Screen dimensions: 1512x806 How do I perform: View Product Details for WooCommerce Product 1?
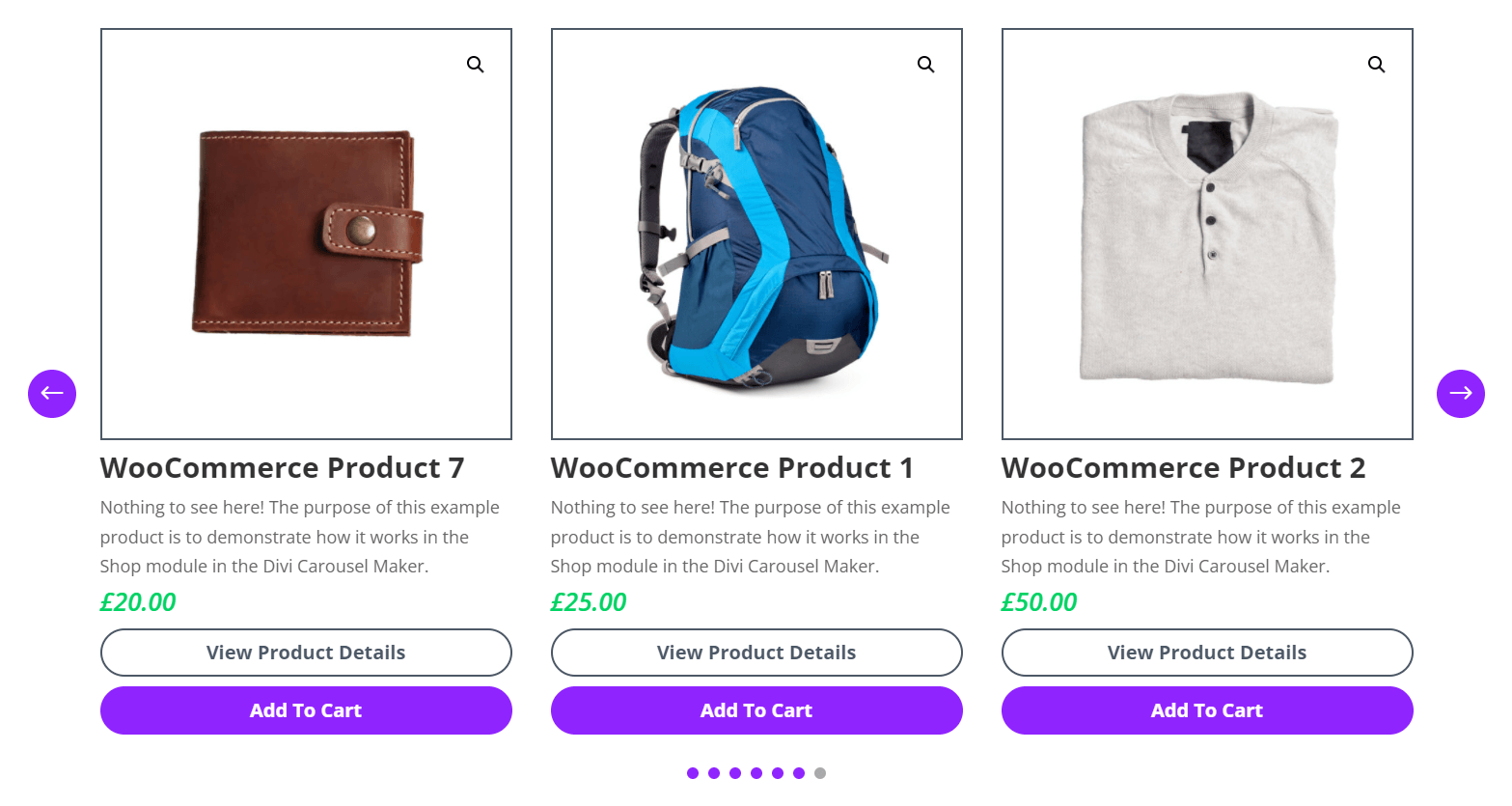(756, 653)
